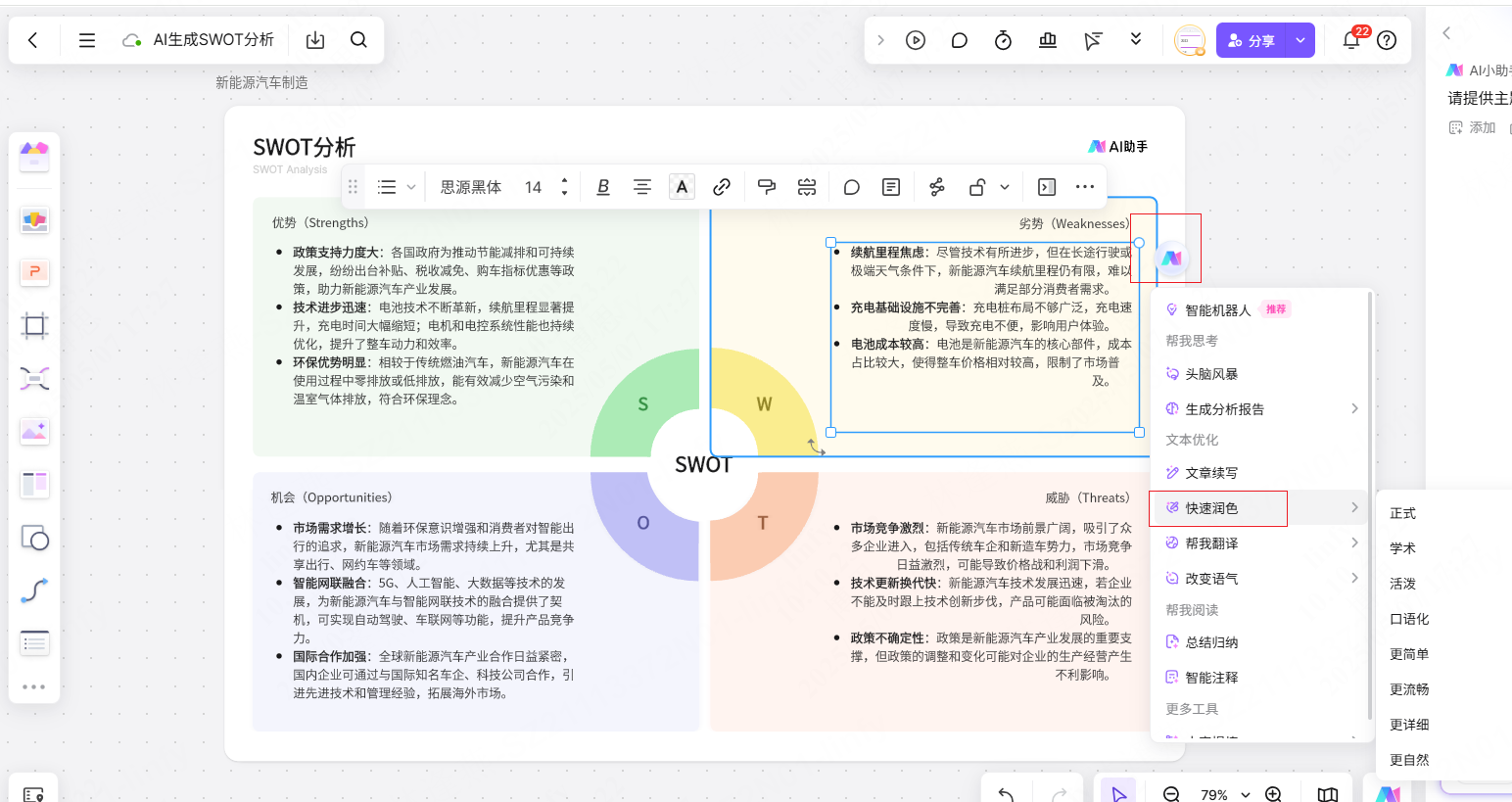Screen dimensions: 1512x802
Task: Open the shapes tool in the left sidebar
Action: [x=34, y=538]
